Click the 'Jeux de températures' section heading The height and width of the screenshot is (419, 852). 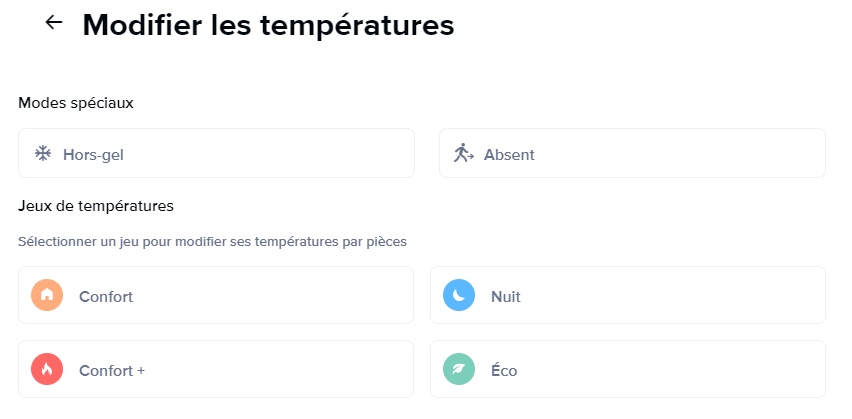coord(96,207)
